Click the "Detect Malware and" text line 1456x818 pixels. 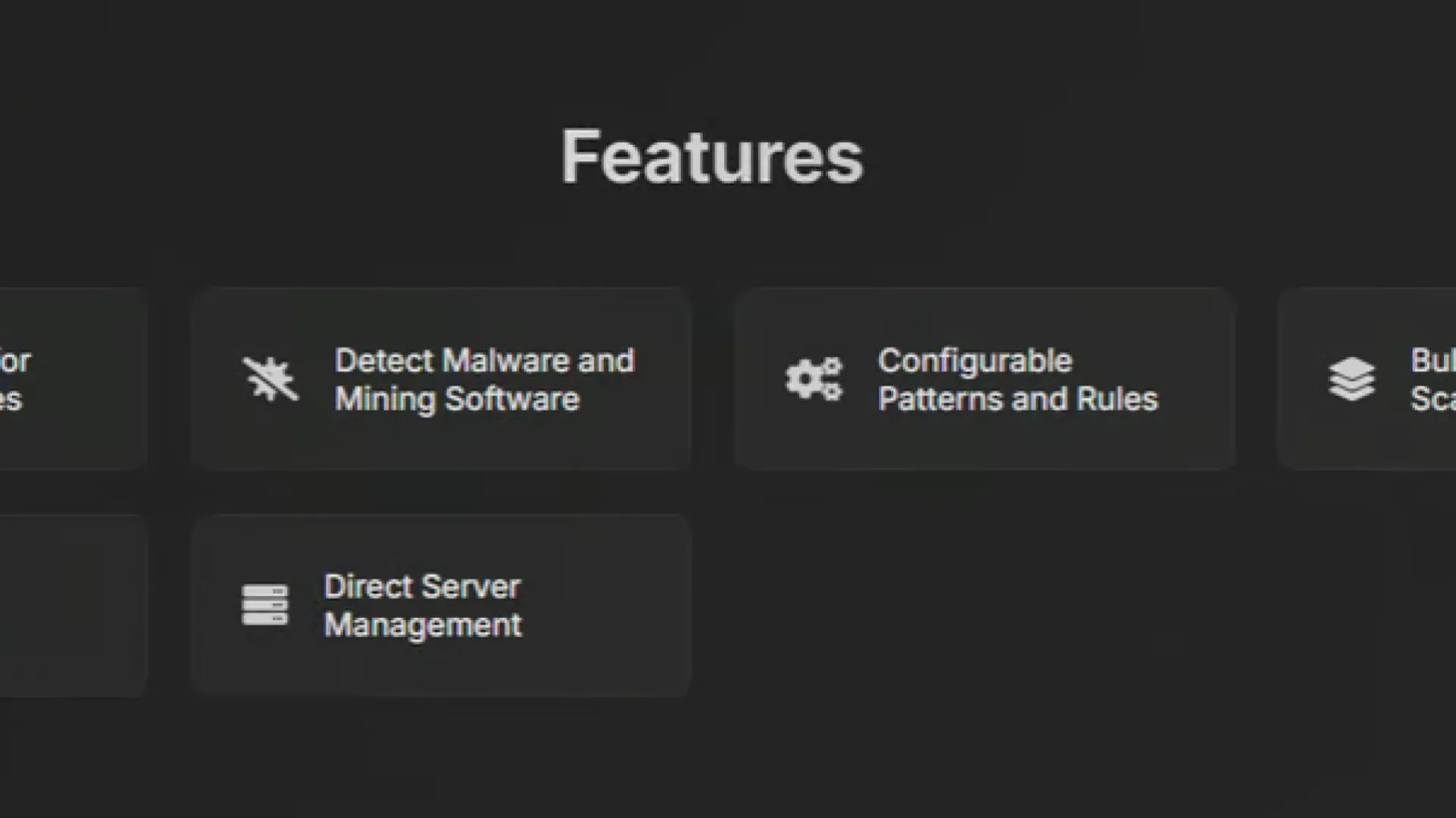pyautogui.click(x=484, y=361)
